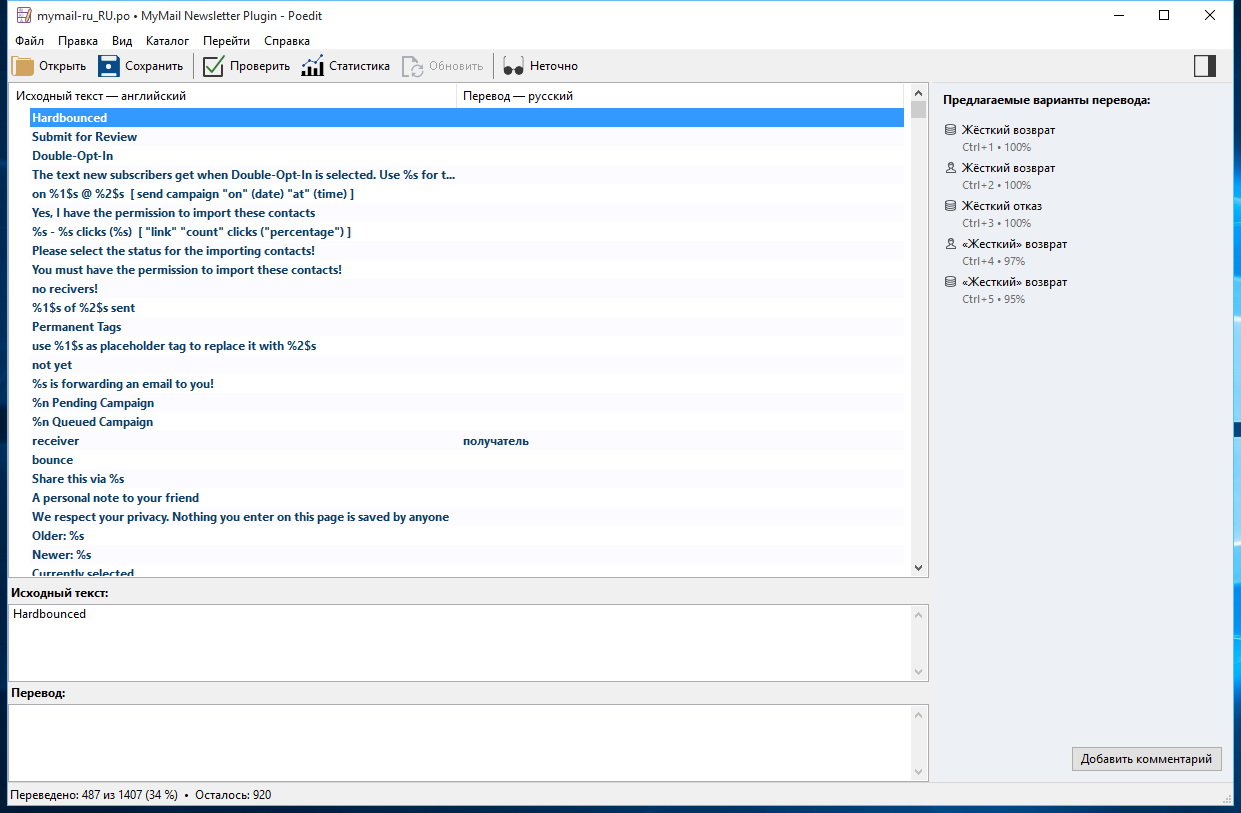Image resolution: width=1241 pixels, height=813 pixels.
Task: Click the Добавить комментарий button
Action: [x=1146, y=759]
